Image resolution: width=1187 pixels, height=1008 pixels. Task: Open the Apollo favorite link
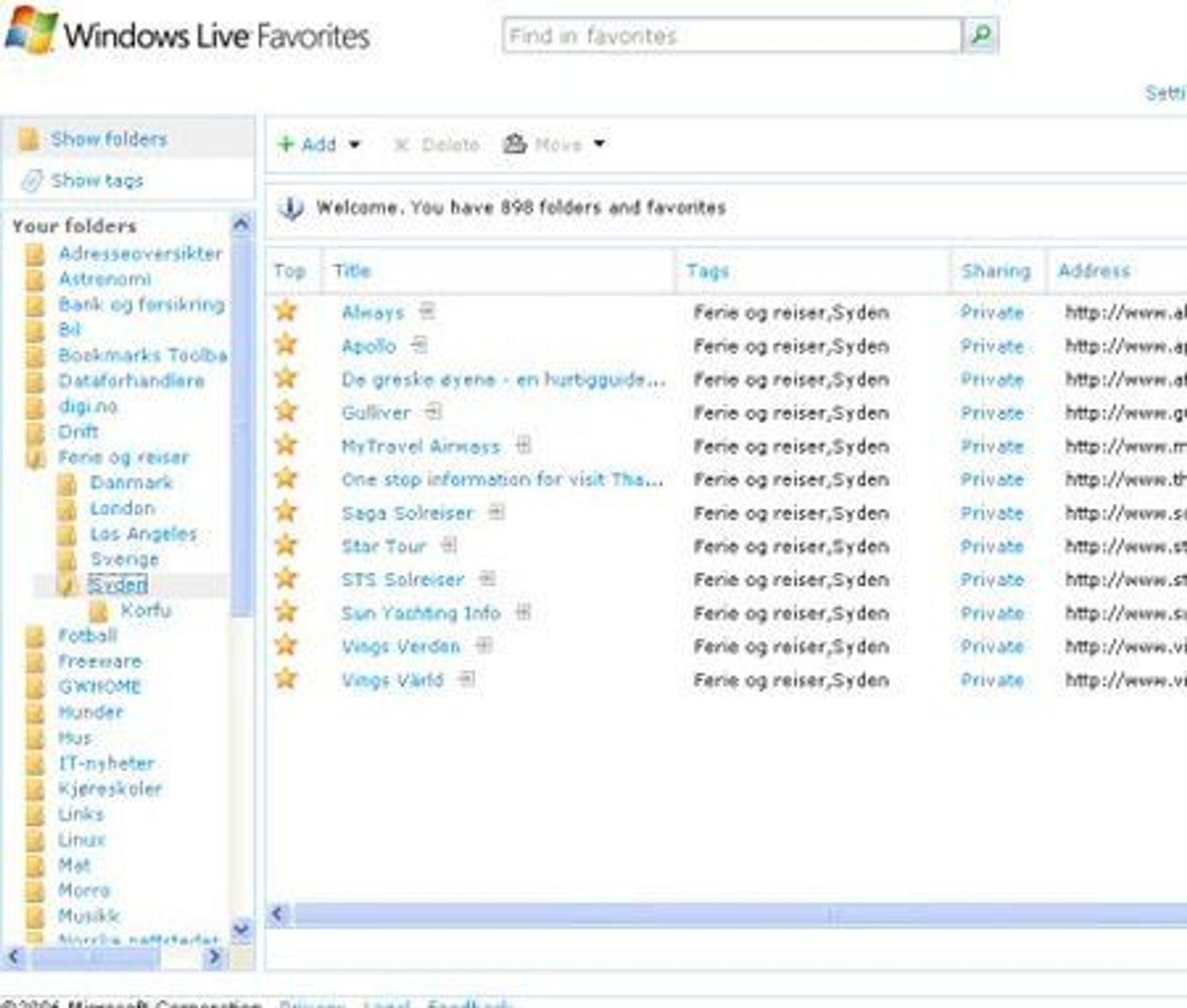369,346
